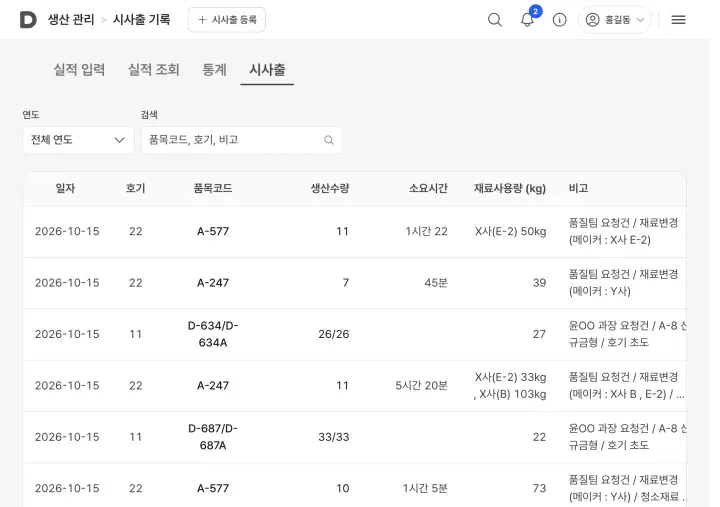Go to 생산 관리 breadcrumb
720x507 pixels.
(71, 20)
